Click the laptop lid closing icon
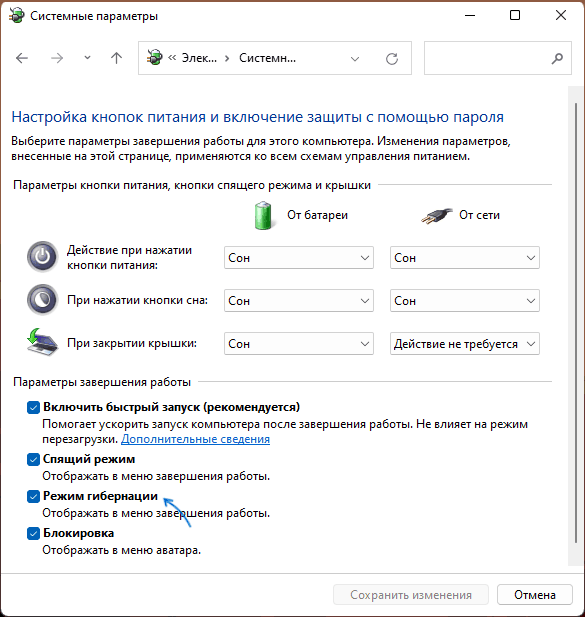This screenshot has height=617, width=585. [x=42, y=342]
